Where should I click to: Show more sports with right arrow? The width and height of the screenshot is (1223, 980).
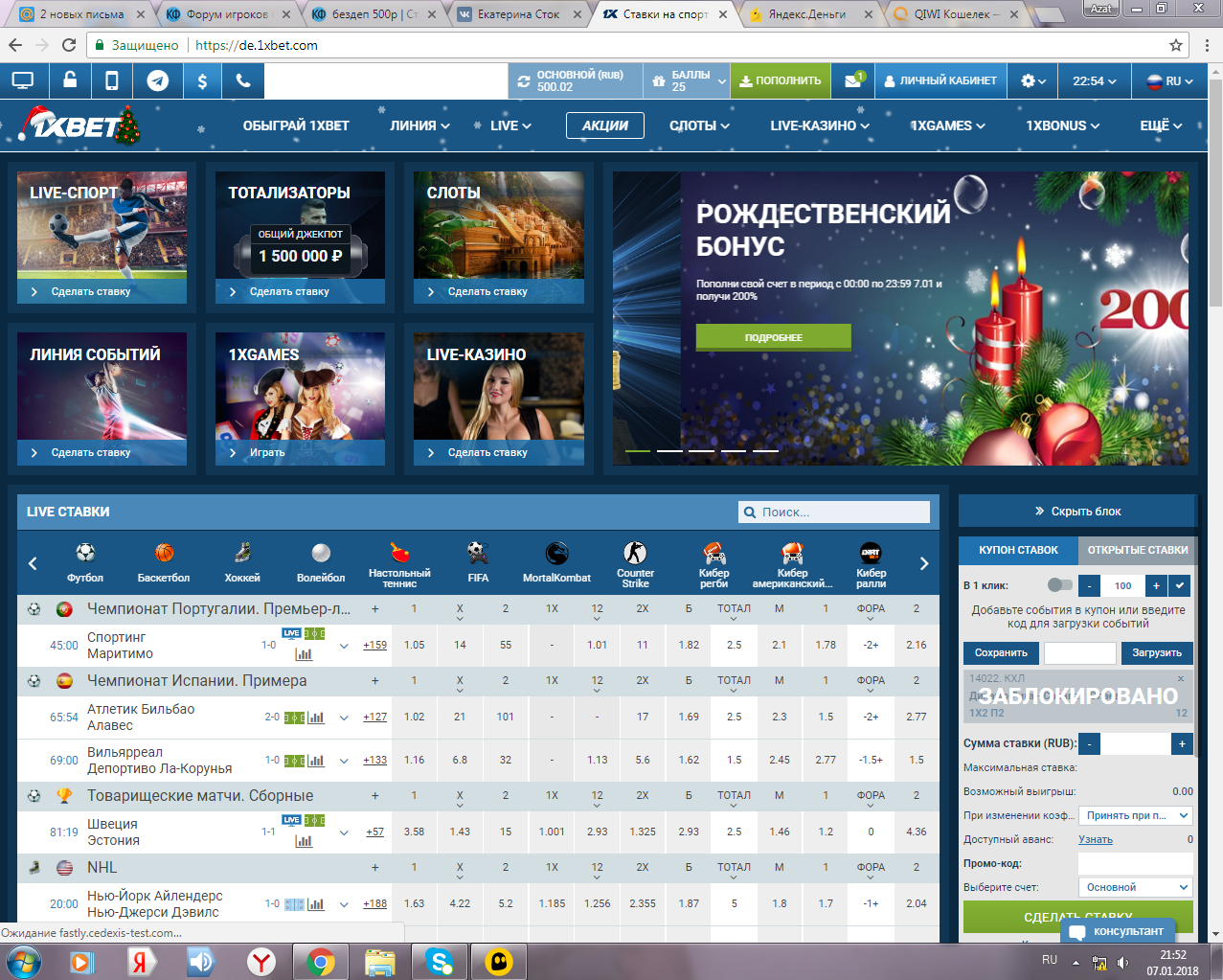coord(923,563)
